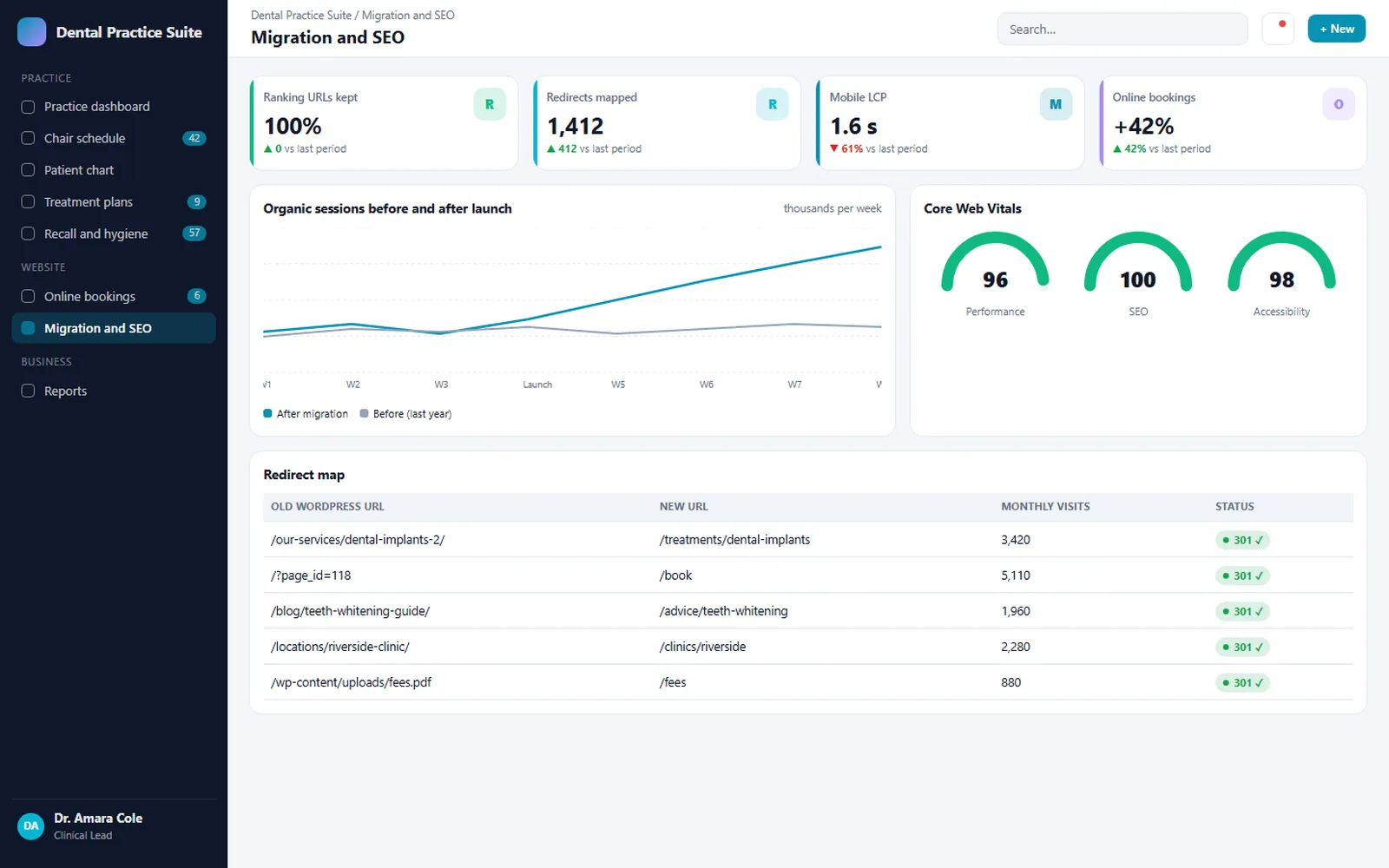Screen dimensions: 1389x868
Task: Click the SEO score gauge 100
Action: [1138, 263]
